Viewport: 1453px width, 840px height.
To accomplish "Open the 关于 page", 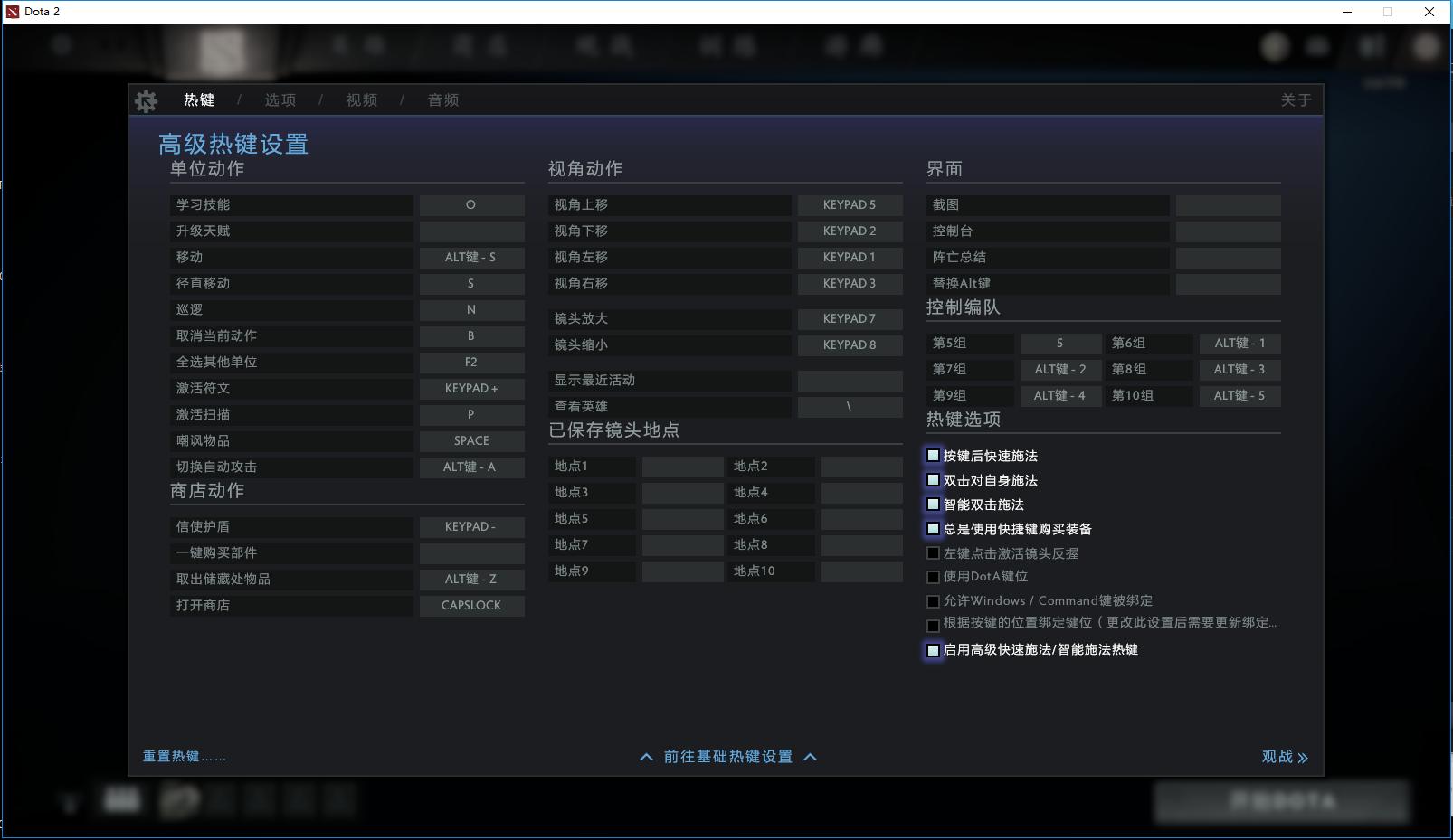I will [x=1297, y=99].
